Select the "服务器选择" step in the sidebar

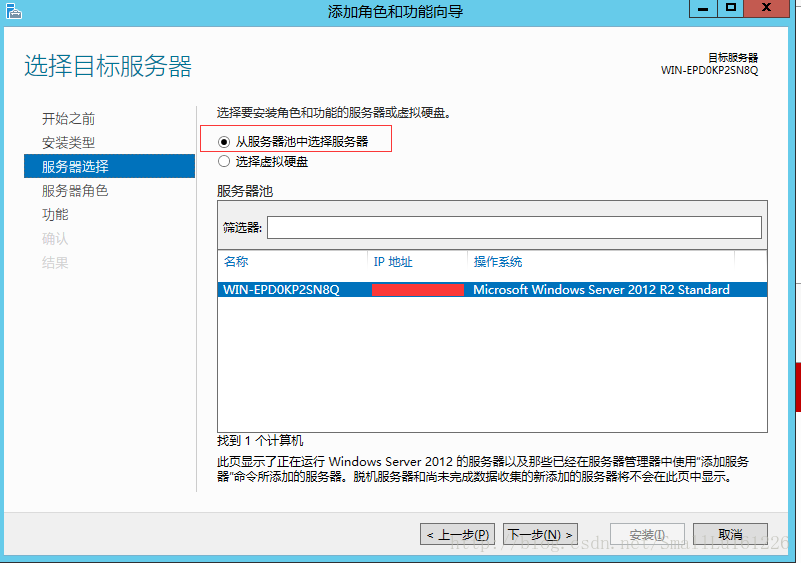click(109, 166)
